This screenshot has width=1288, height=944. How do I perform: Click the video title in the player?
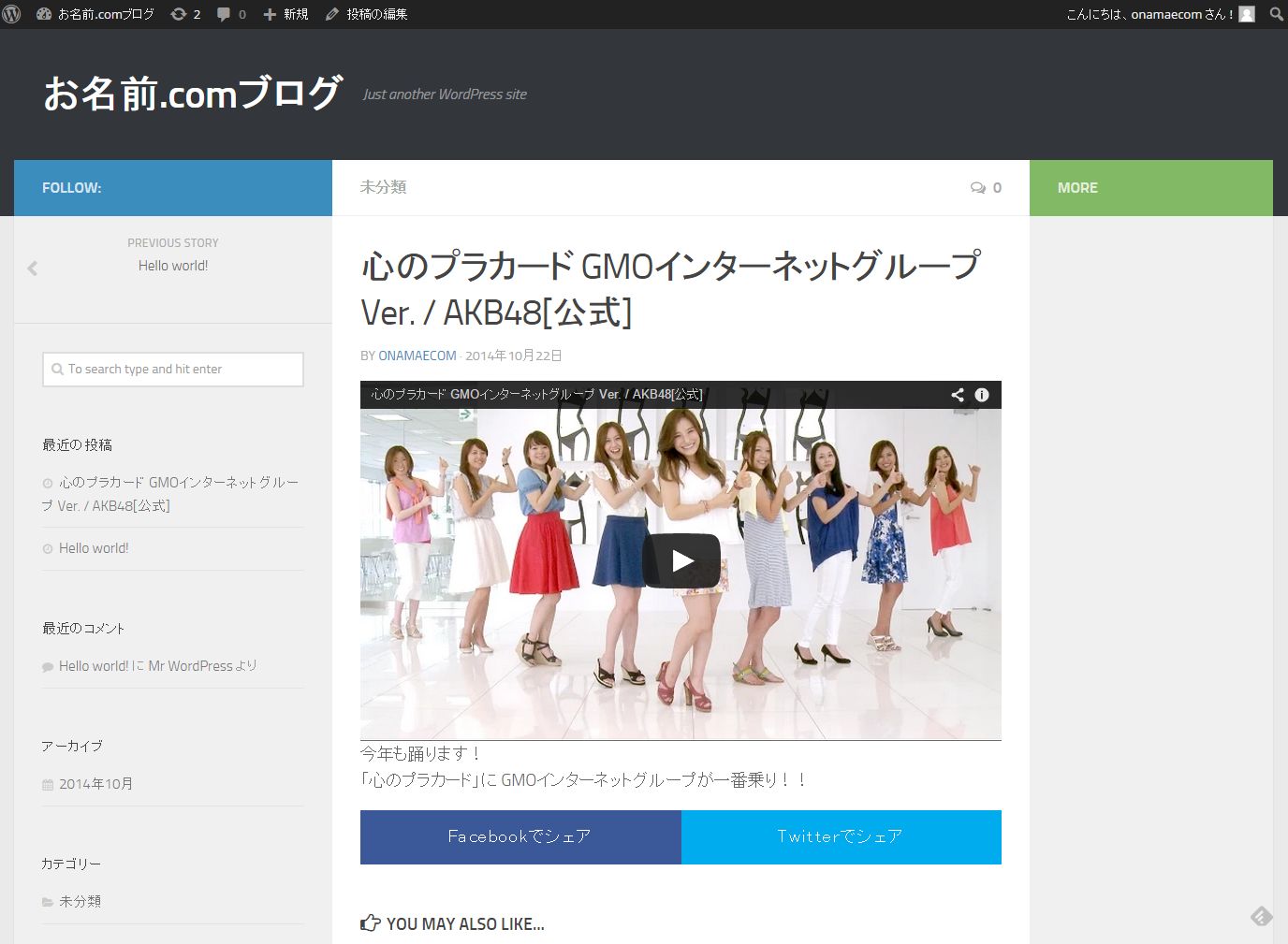pyautogui.click(x=536, y=395)
